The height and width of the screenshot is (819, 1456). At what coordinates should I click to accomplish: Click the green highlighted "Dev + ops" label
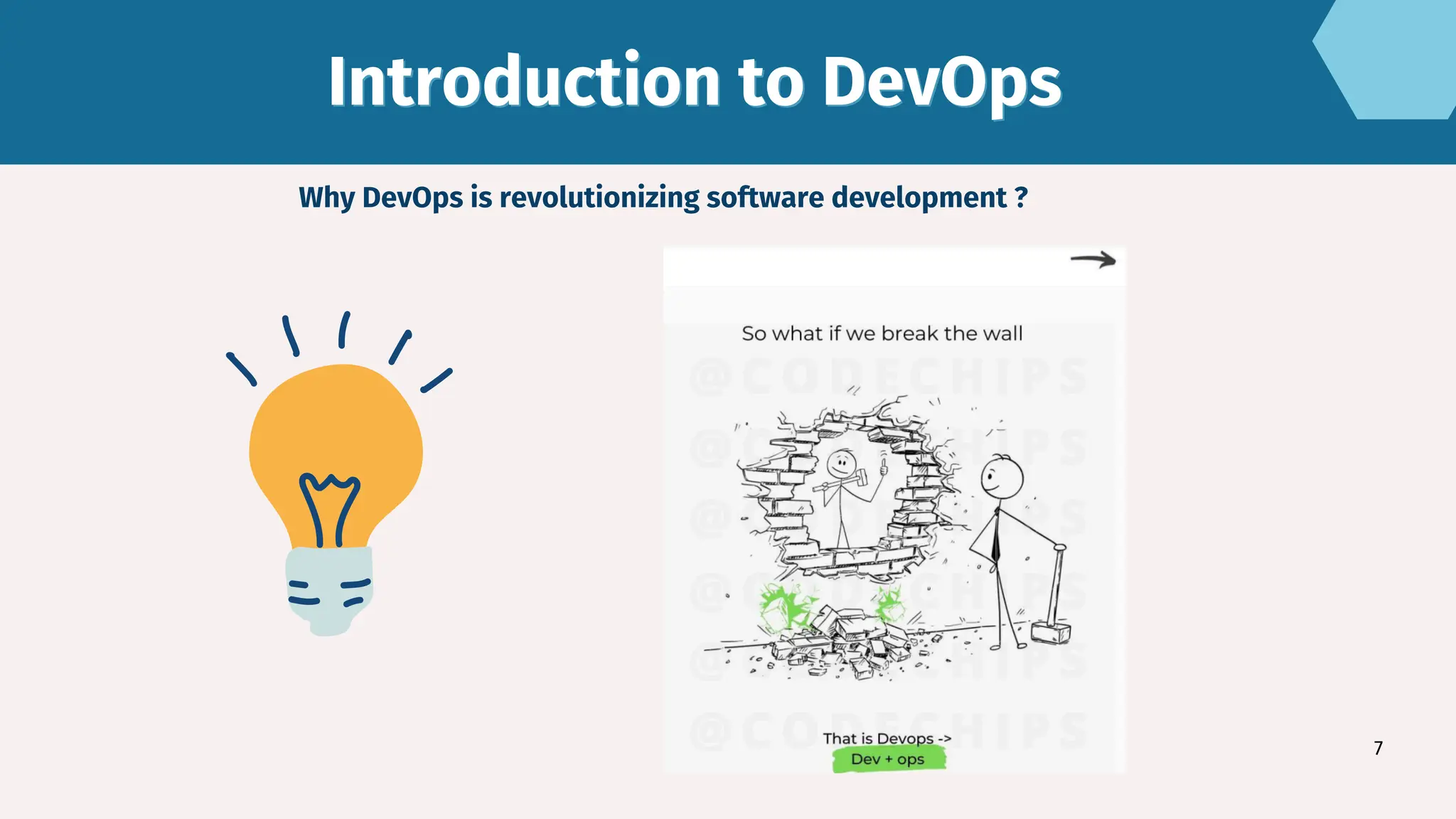pyautogui.click(x=888, y=759)
